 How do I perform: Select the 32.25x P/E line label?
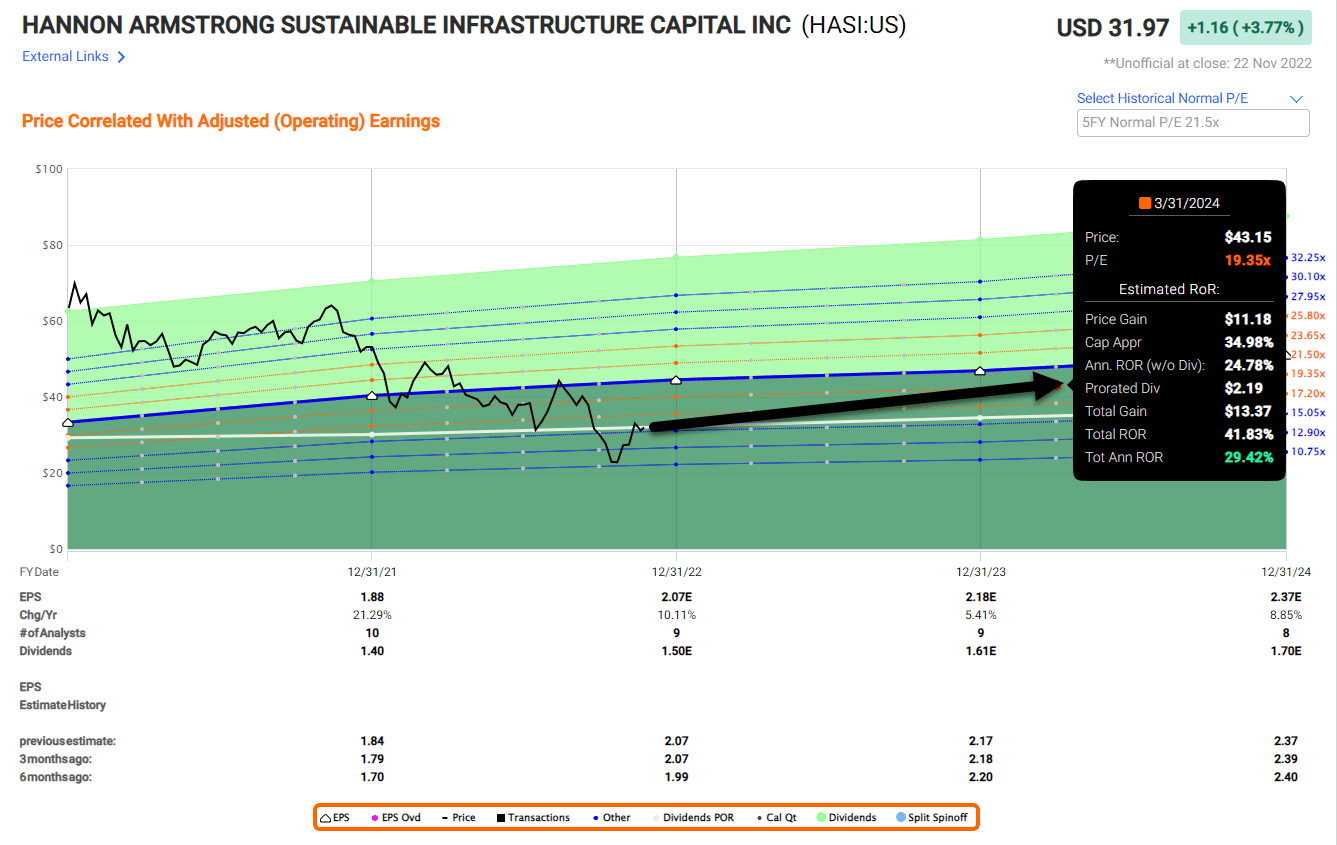pyautogui.click(x=1308, y=258)
